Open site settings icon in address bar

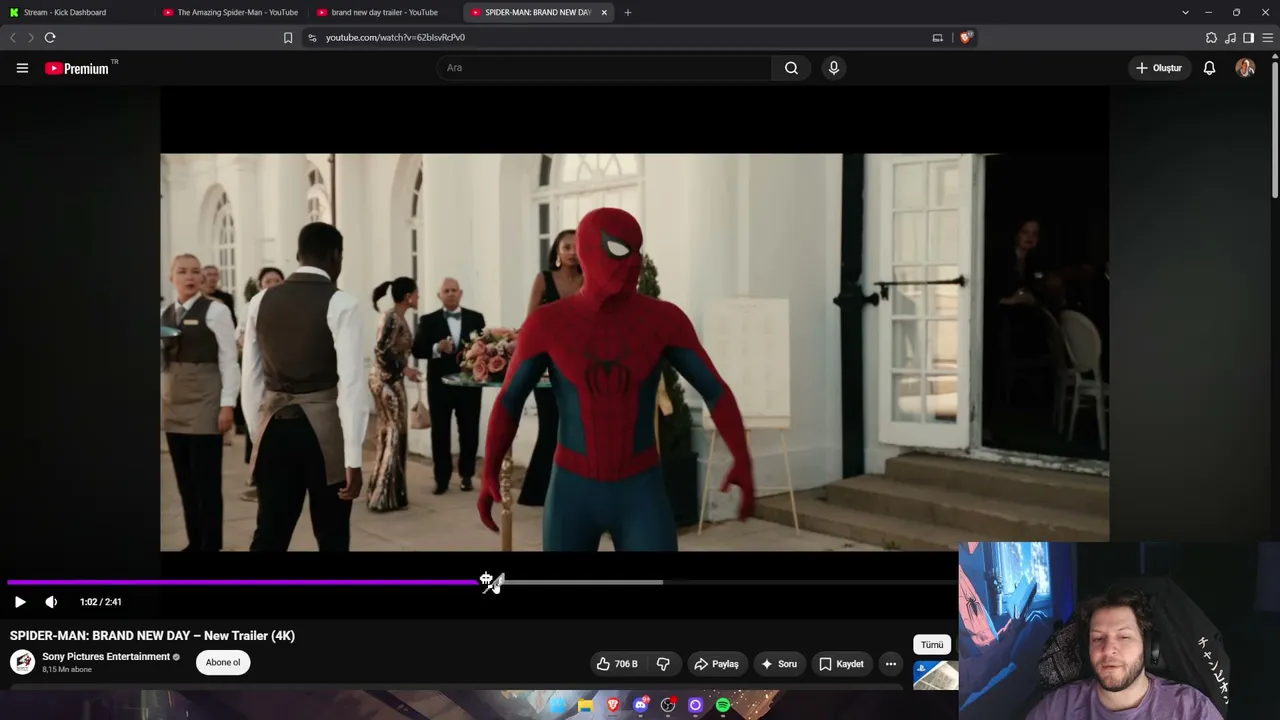pyautogui.click(x=312, y=38)
